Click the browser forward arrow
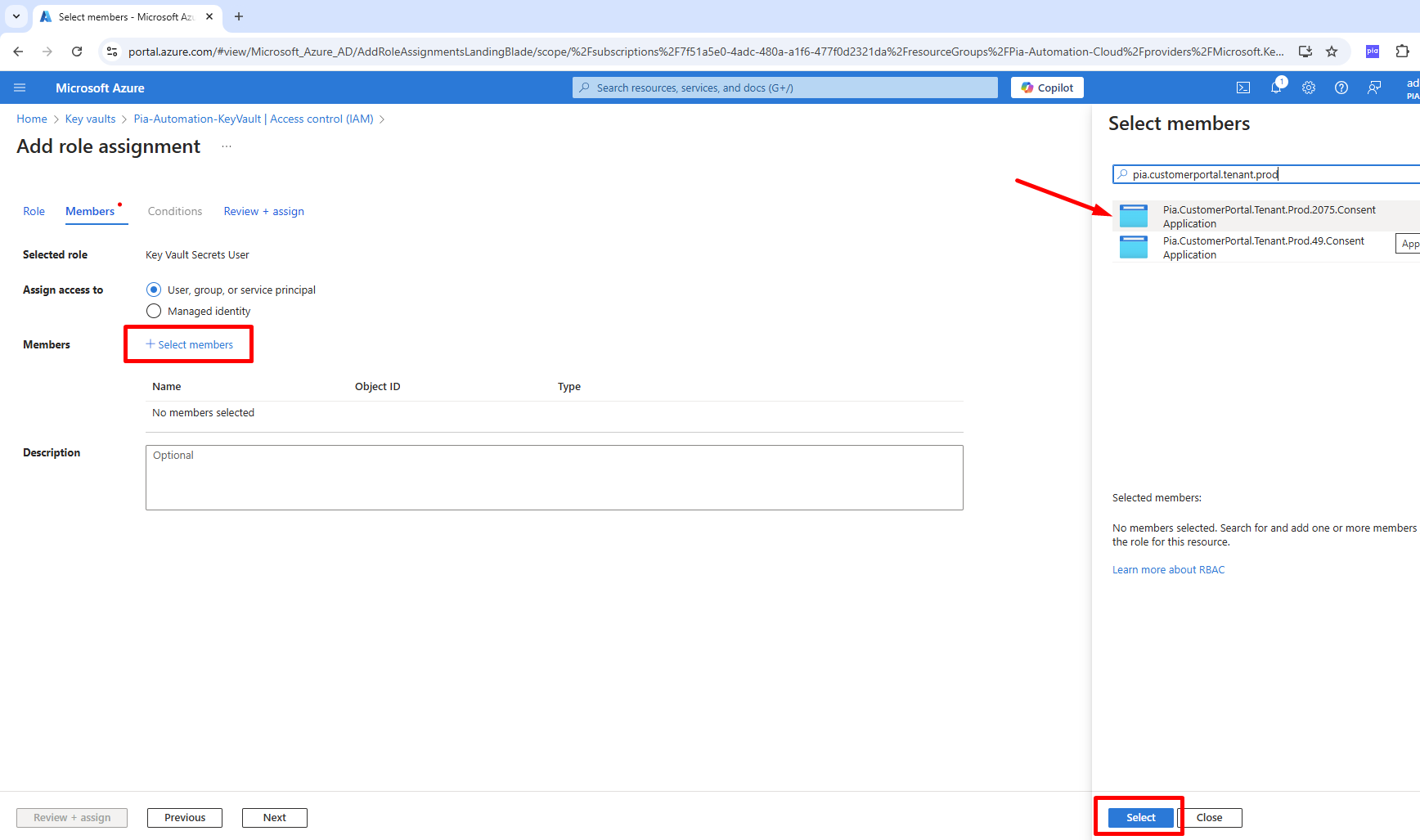1420x840 pixels. [47, 52]
